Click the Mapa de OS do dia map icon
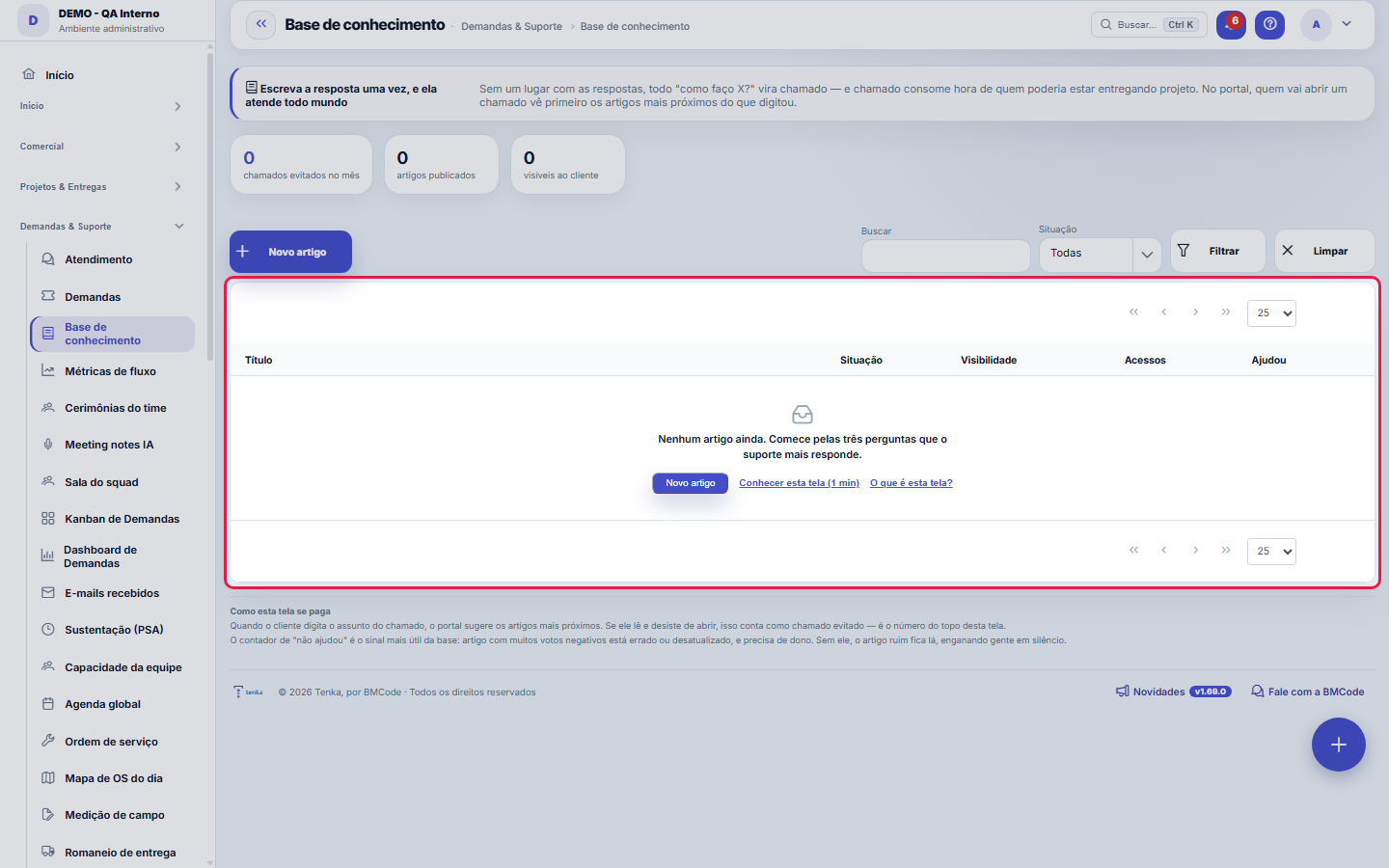Image resolution: width=1389 pixels, height=868 pixels. tap(48, 778)
